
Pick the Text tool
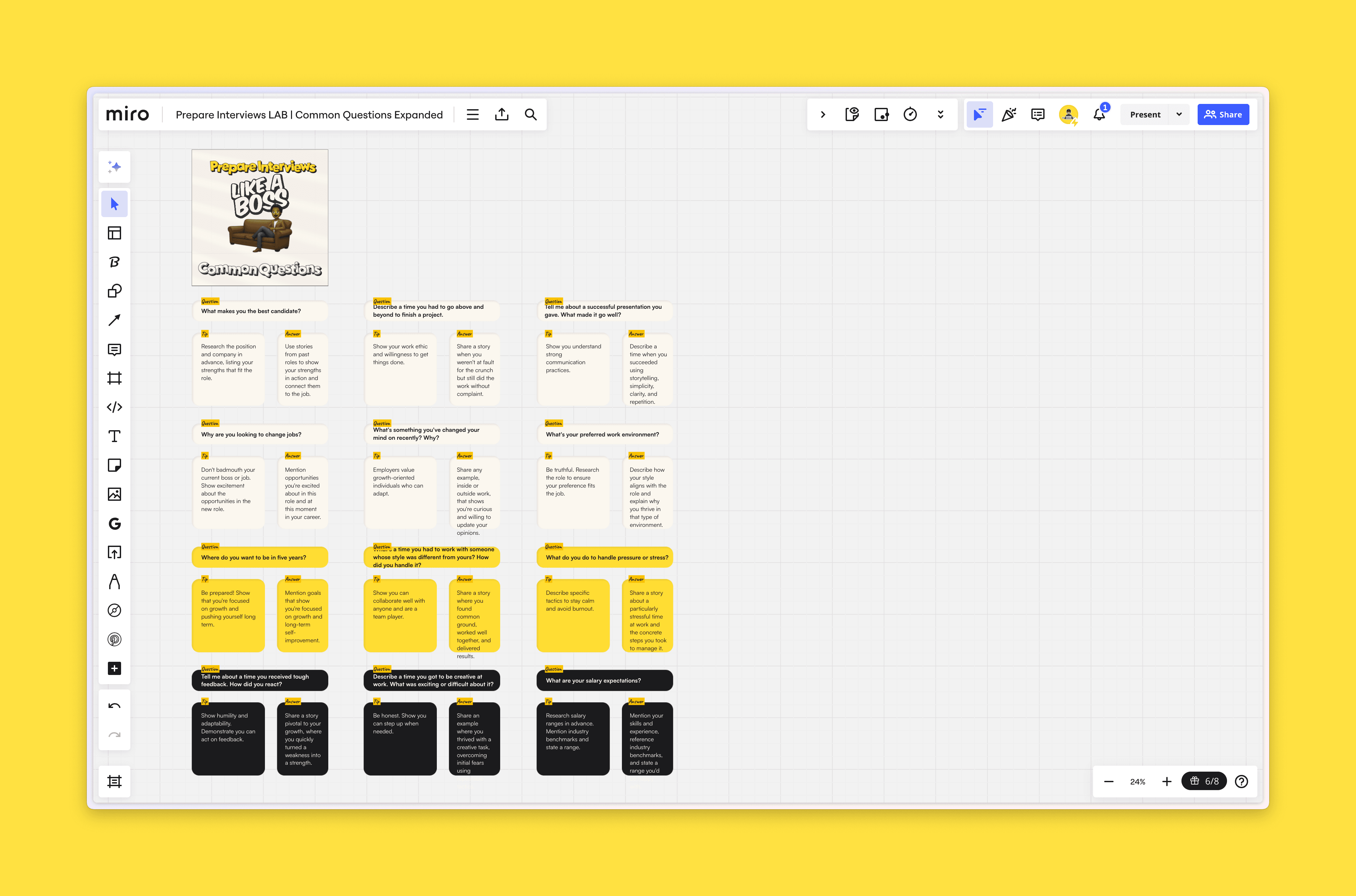point(114,436)
